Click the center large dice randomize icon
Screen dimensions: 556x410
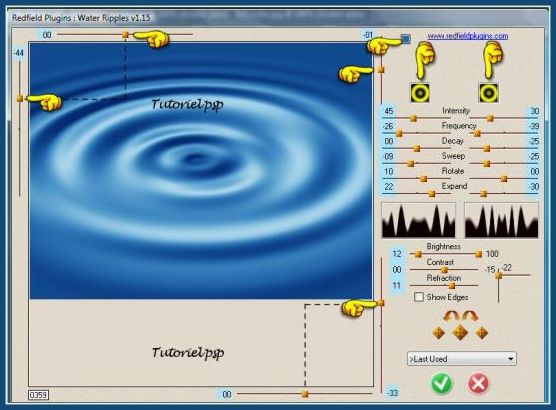coord(460,333)
